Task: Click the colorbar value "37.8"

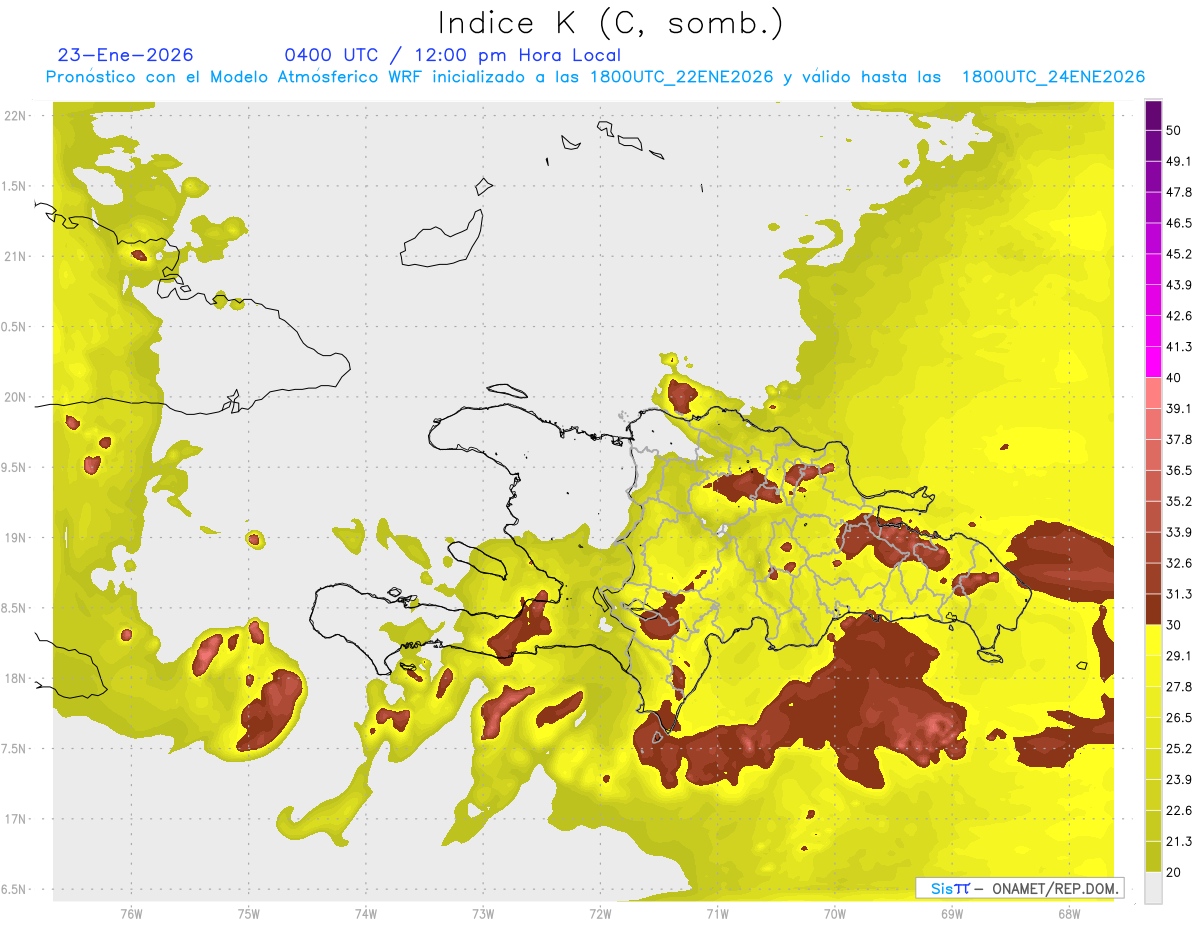Action: [1179, 439]
